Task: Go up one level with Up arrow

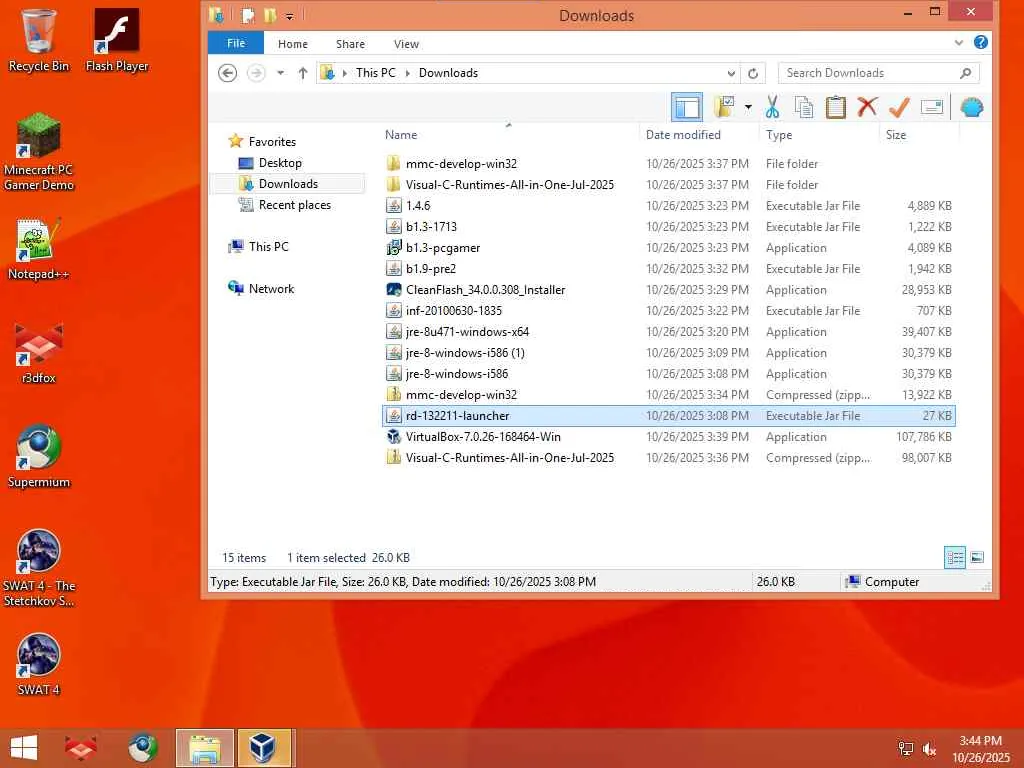Action: pos(302,73)
